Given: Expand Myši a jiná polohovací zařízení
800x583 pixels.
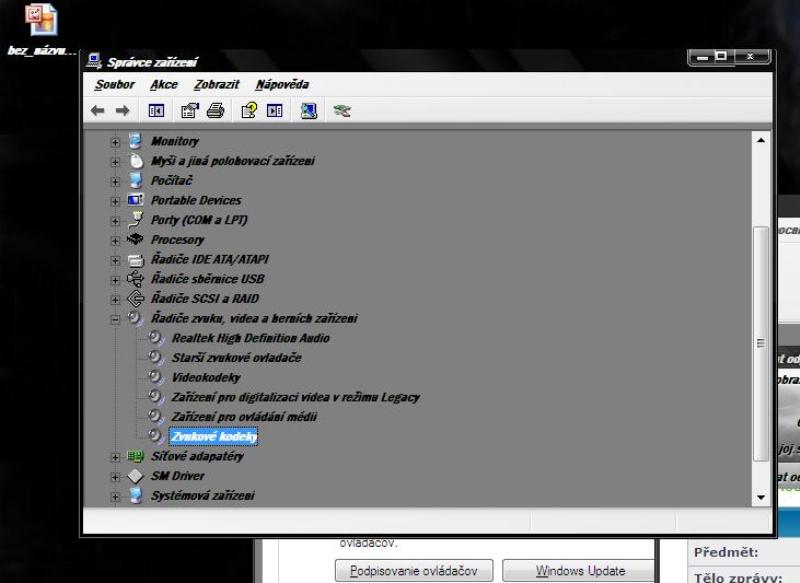Looking at the screenshot, I should point(115,162).
